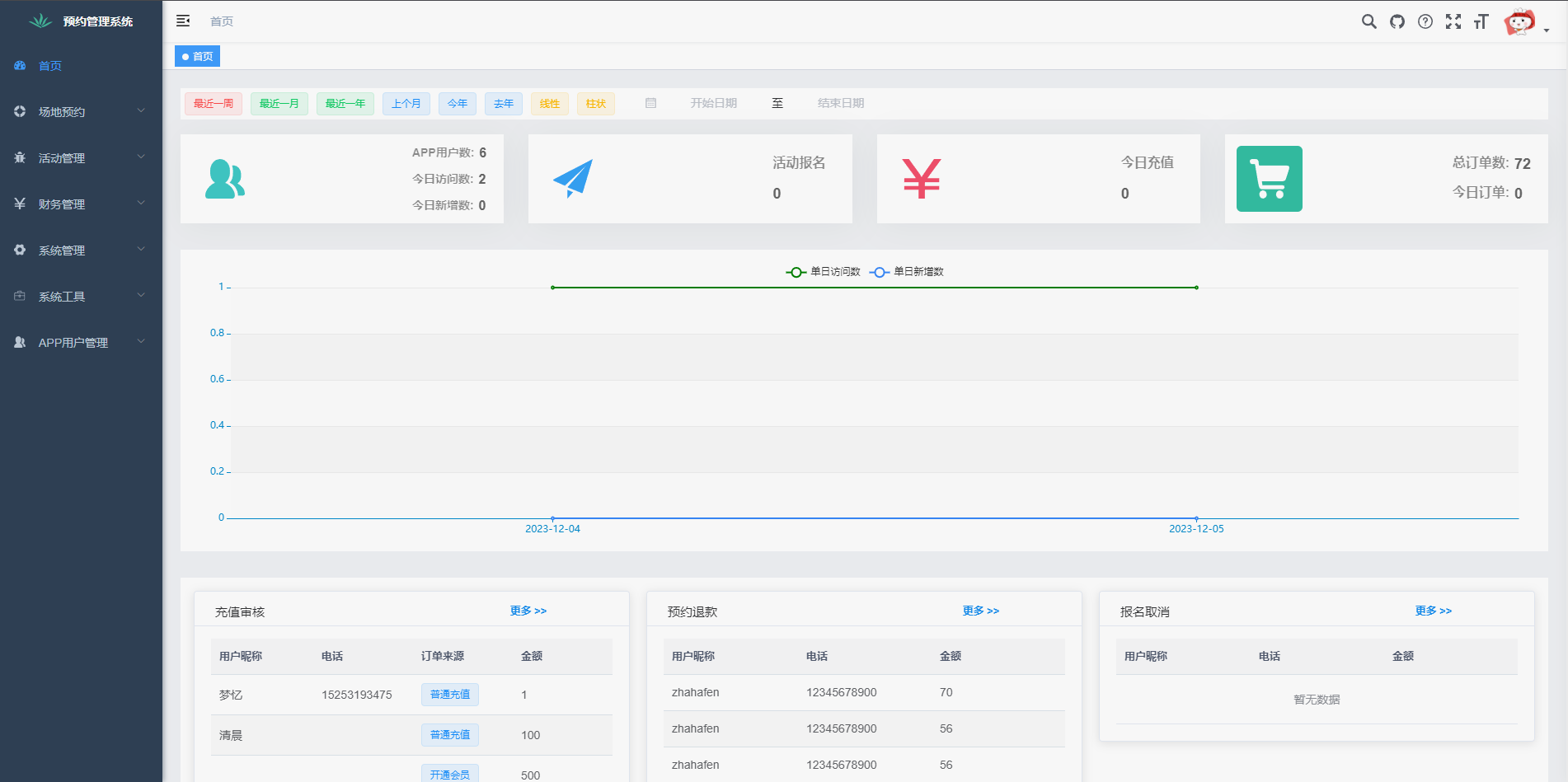Open the user avatar dropdown
The width and height of the screenshot is (1568, 782).
tap(1525, 22)
